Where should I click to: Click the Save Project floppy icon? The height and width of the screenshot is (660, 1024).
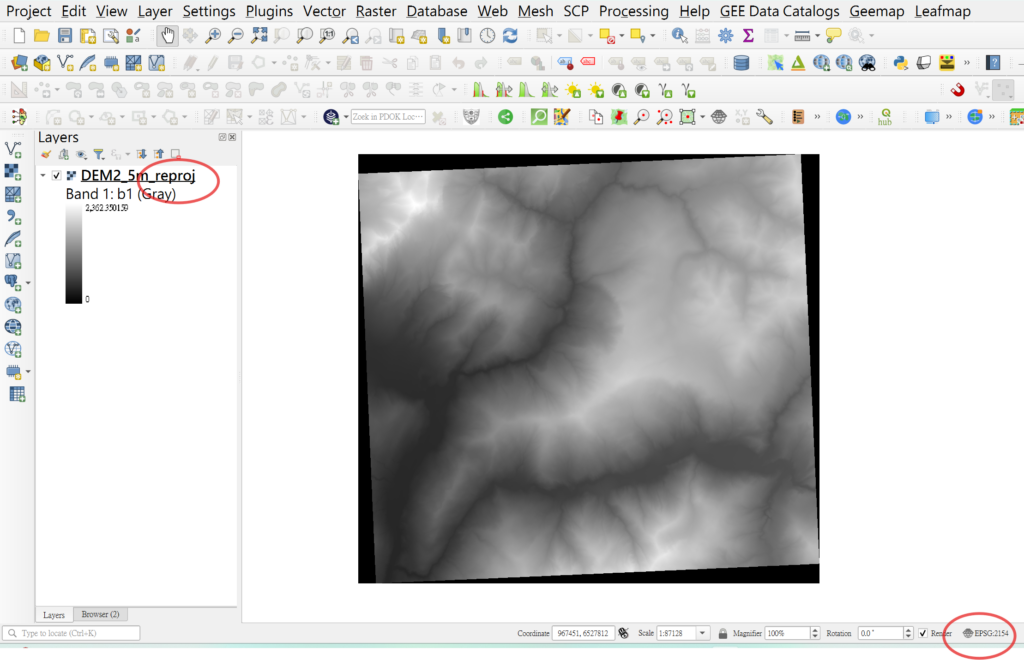coord(65,36)
